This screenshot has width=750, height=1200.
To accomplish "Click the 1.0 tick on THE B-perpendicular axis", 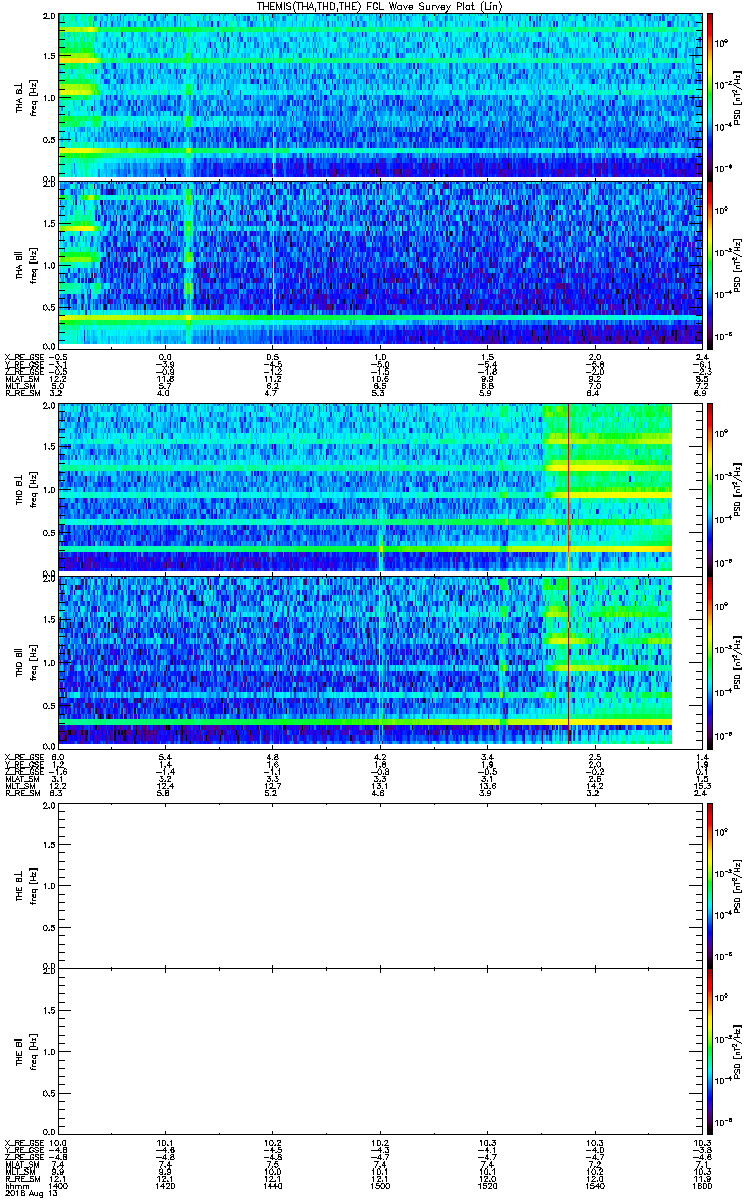I will pos(49,886).
